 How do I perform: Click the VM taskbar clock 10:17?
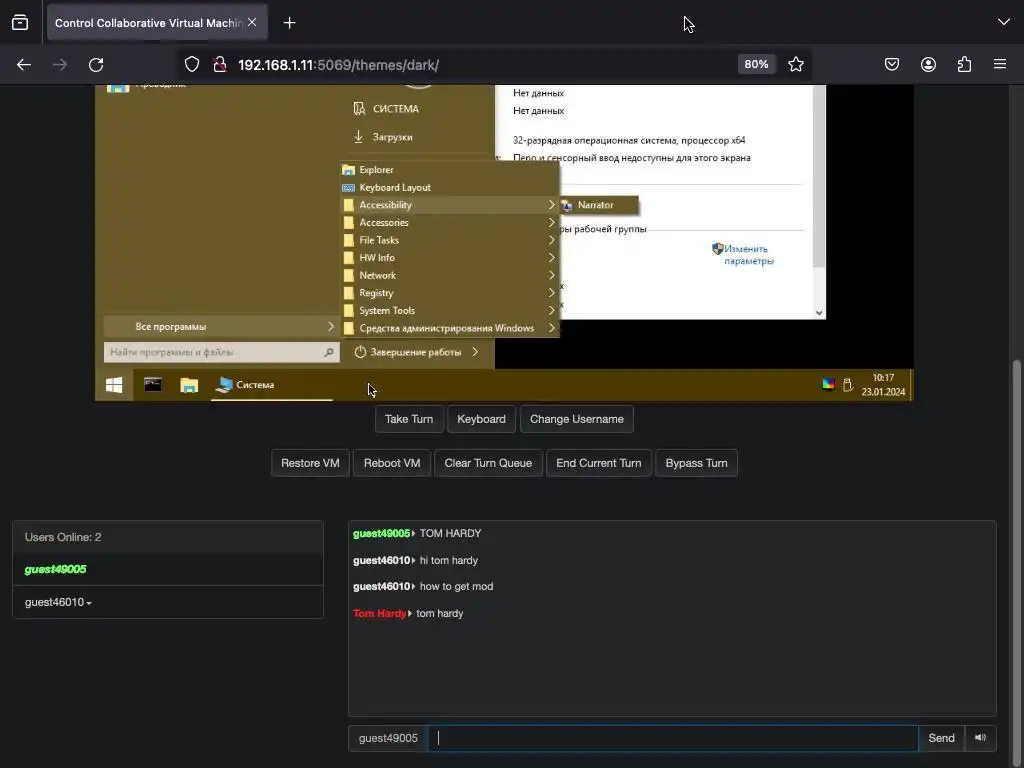click(883, 385)
